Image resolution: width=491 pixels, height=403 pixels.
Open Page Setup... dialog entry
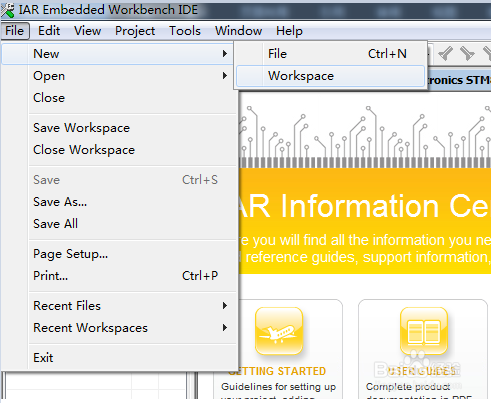[119, 254]
